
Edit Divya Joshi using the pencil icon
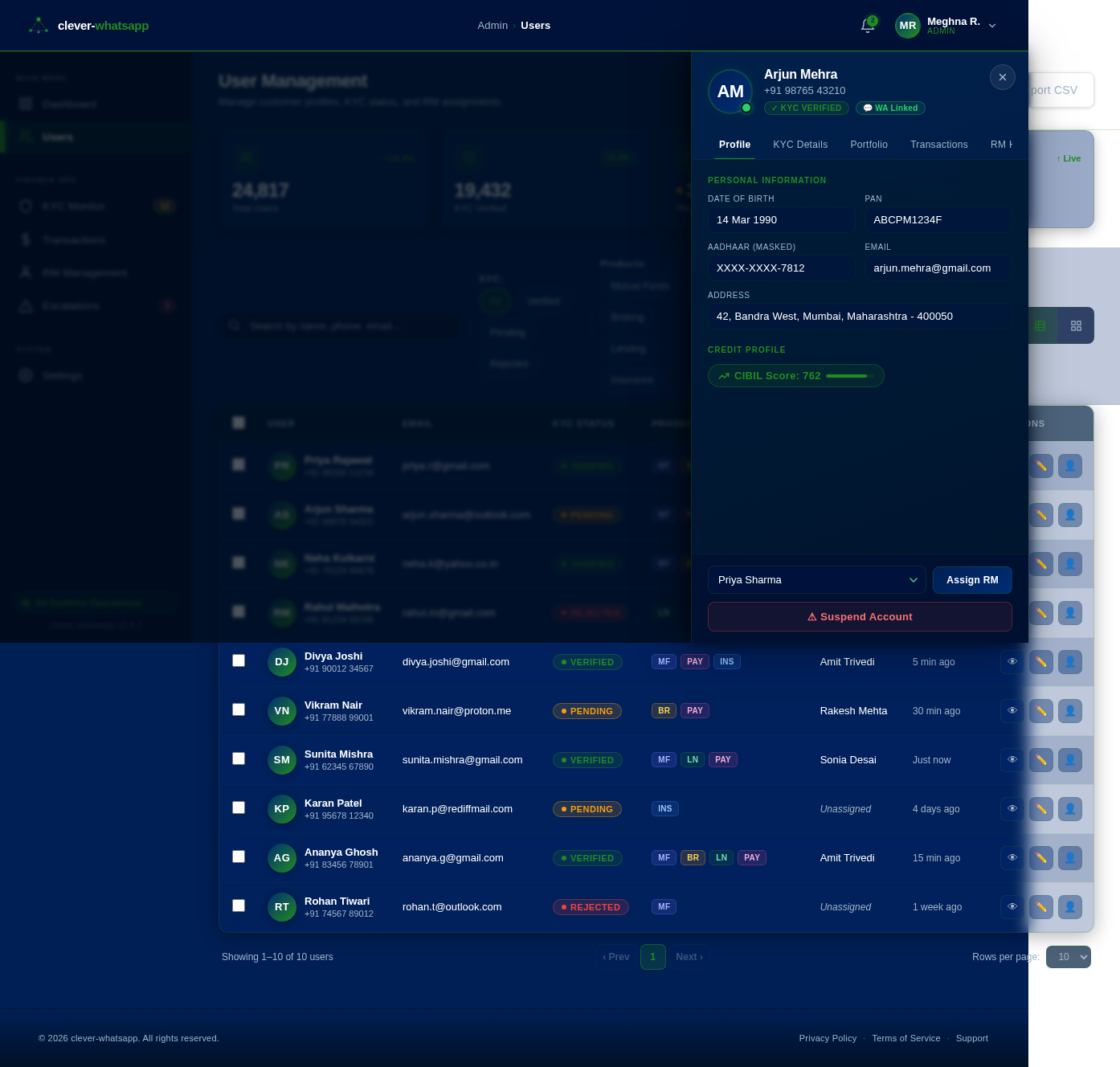pos(1040,661)
